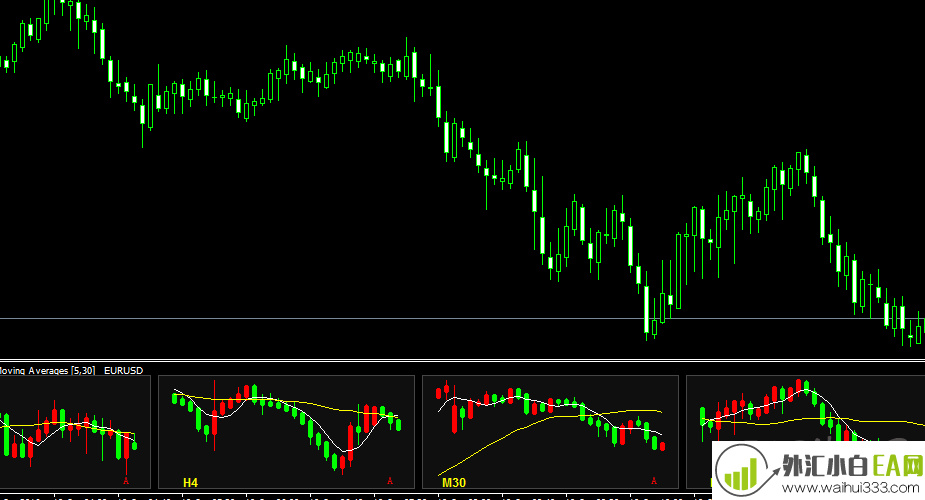The width and height of the screenshot is (925, 500).
Task: Select the yellow H4 timeframe label
Action: pyautogui.click(x=190, y=482)
